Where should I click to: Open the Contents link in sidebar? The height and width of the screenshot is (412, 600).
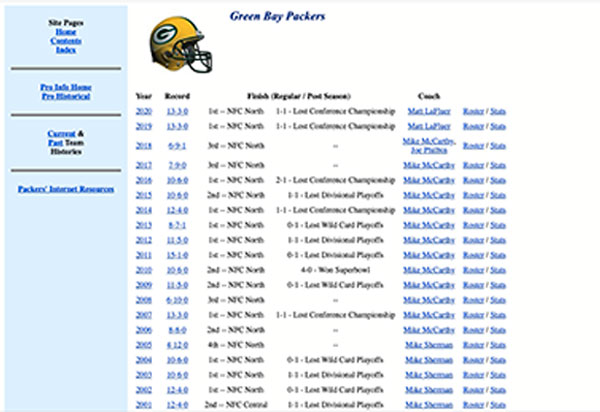(66, 41)
